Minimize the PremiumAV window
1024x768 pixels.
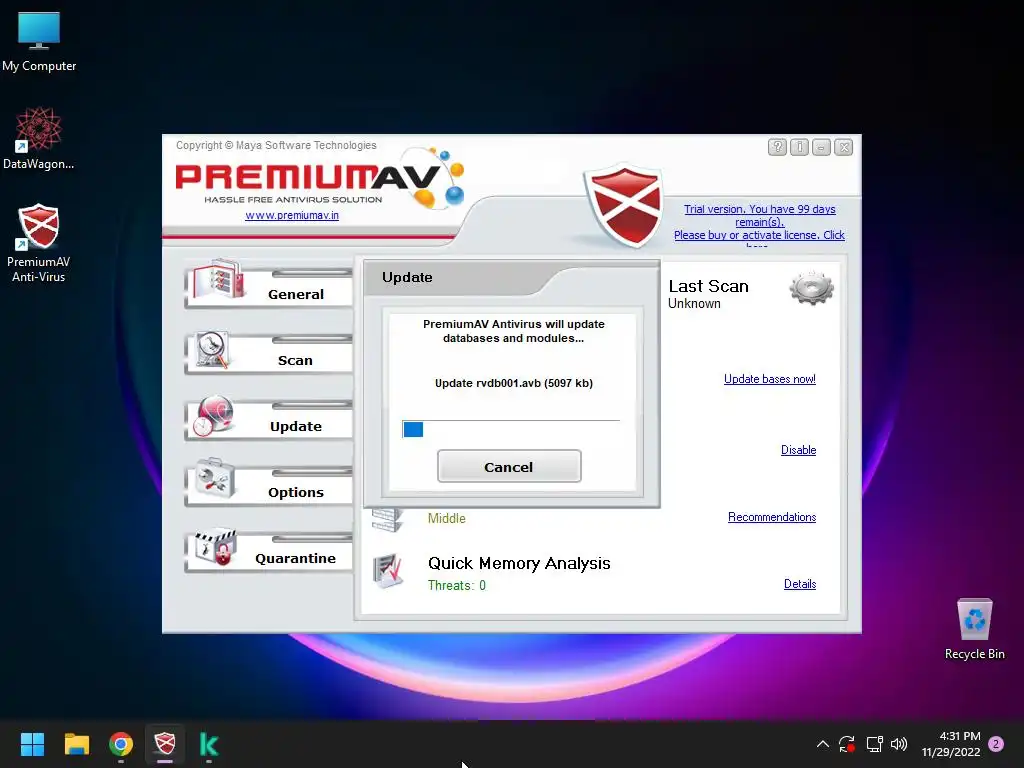click(x=822, y=147)
